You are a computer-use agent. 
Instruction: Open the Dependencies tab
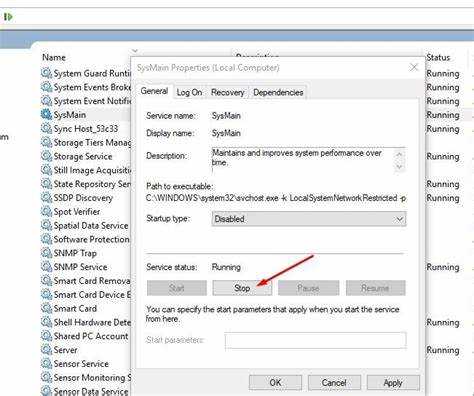[278, 92]
